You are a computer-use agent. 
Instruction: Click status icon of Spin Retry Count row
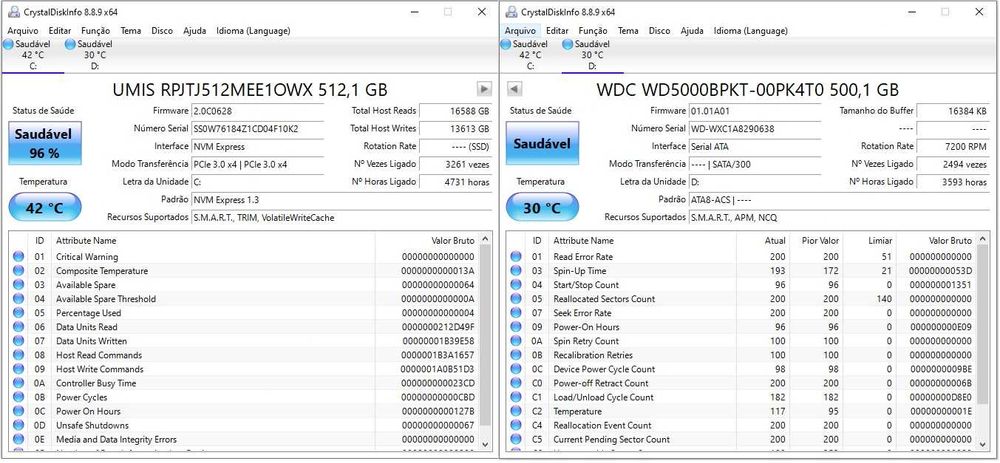coord(516,341)
